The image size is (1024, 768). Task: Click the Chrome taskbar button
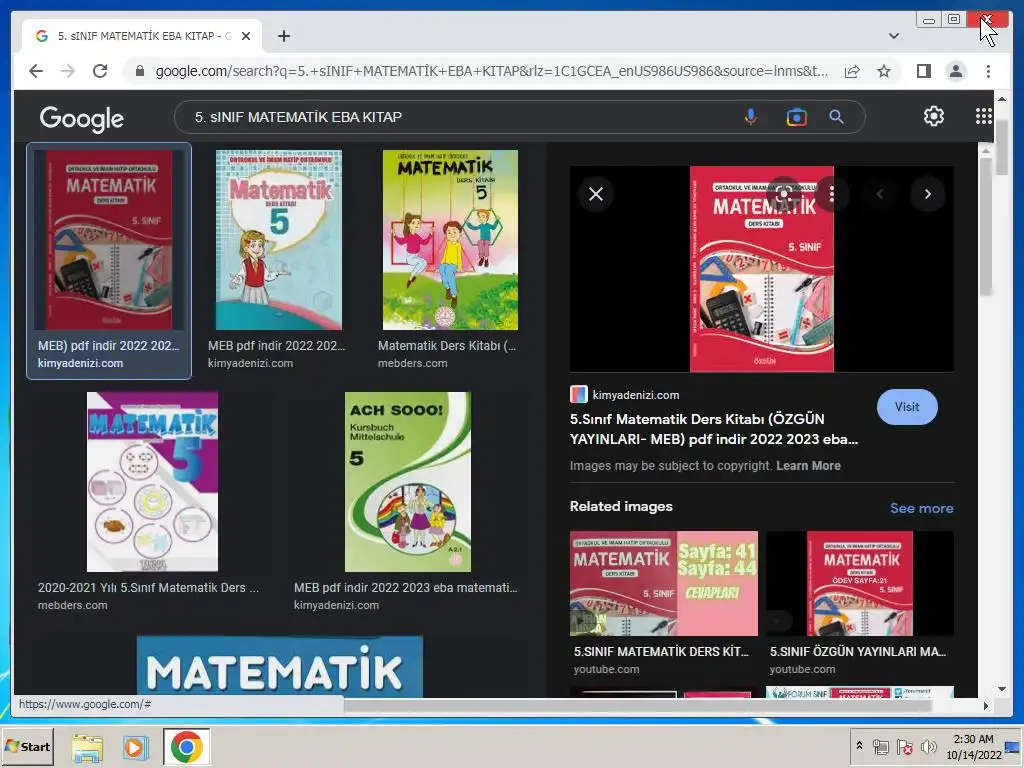coord(186,747)
